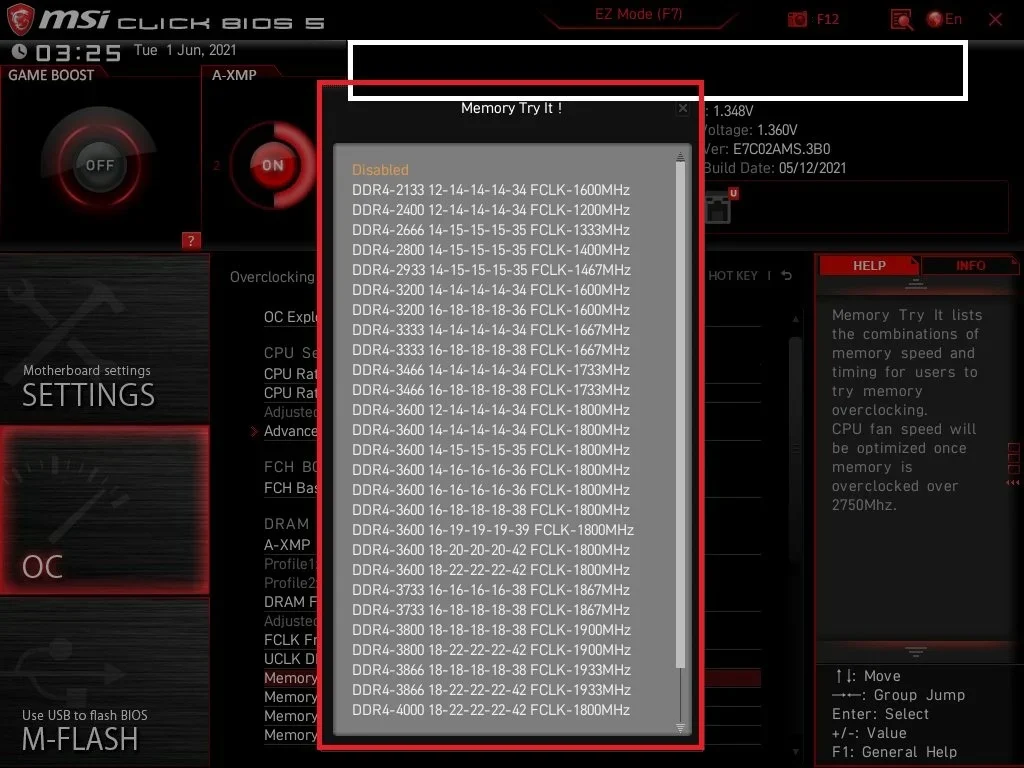Click the red question mark help icon

[x=192, y=240]
